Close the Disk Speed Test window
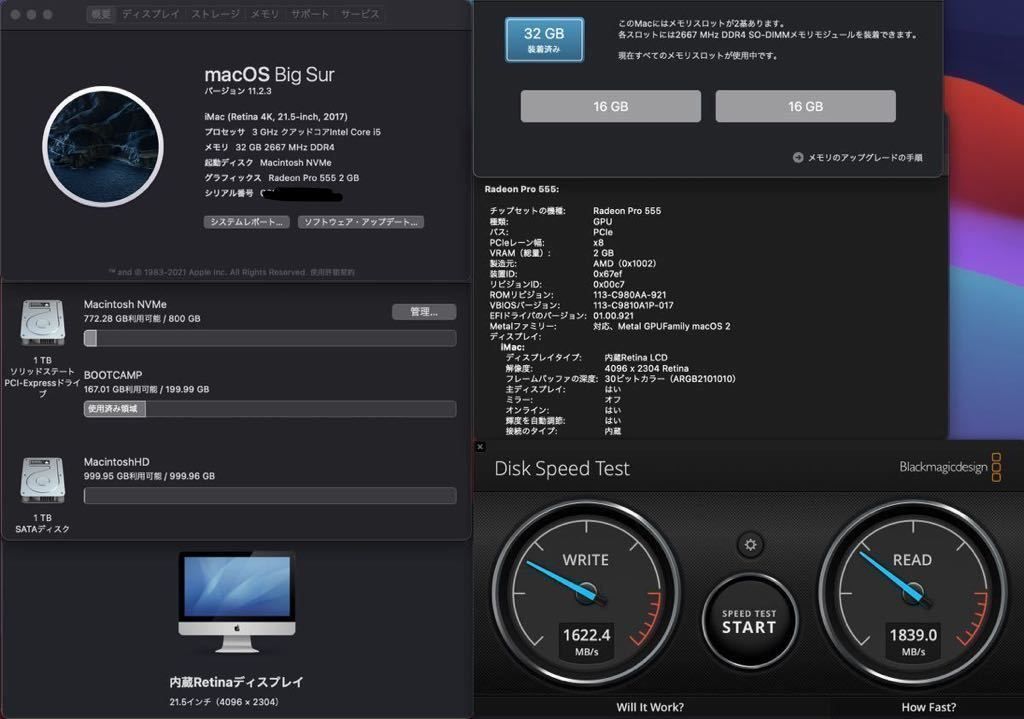The image size is (1024, 719). [x=480, y=447]
